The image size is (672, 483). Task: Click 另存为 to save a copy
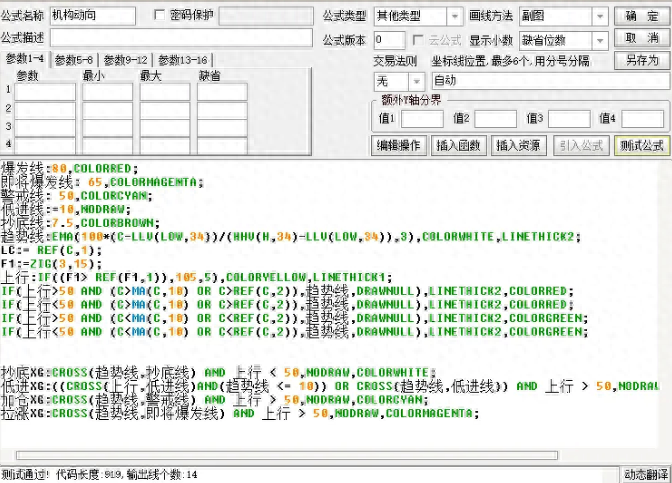pyautogui.click(x=641, y=60)
